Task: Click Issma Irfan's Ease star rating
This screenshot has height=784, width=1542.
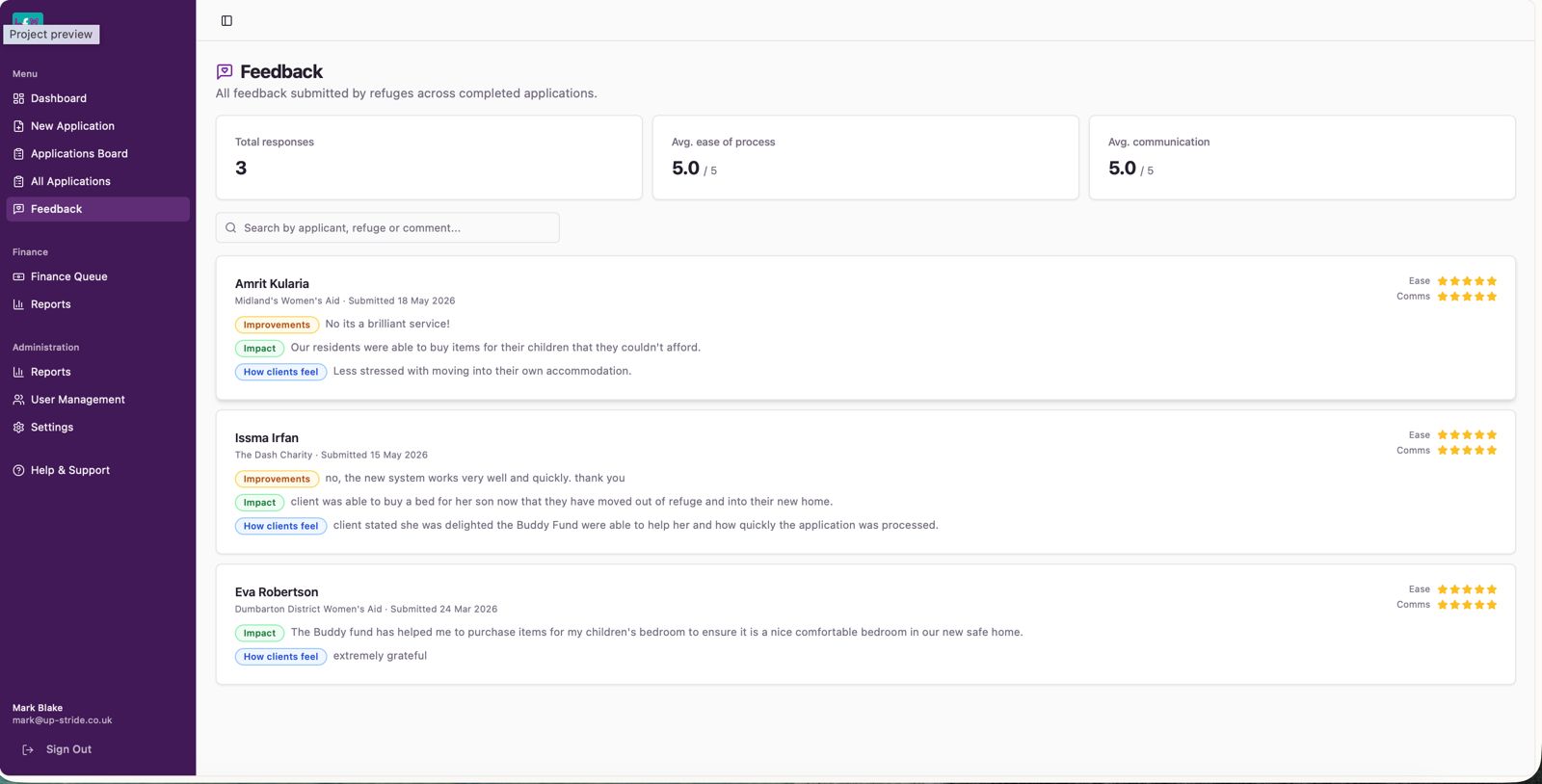Action: (1467, 435)
